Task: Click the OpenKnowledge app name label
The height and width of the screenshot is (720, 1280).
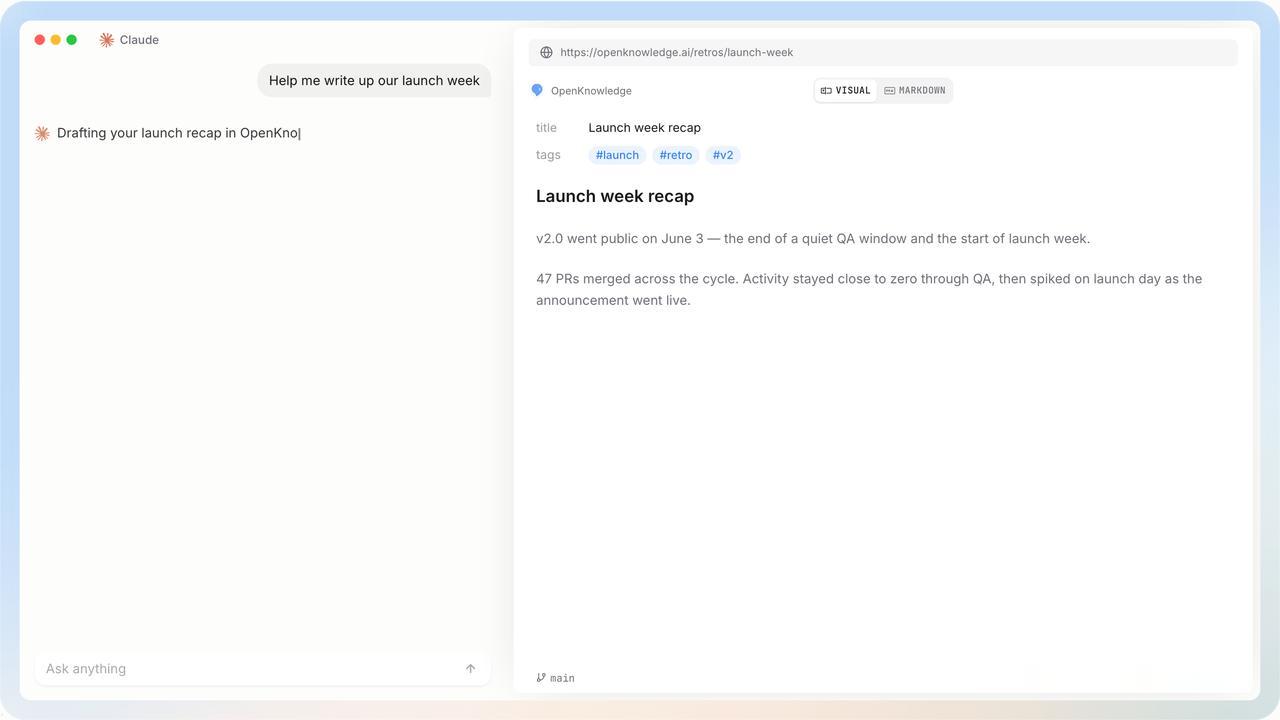Action: click(x=591, y=91)
